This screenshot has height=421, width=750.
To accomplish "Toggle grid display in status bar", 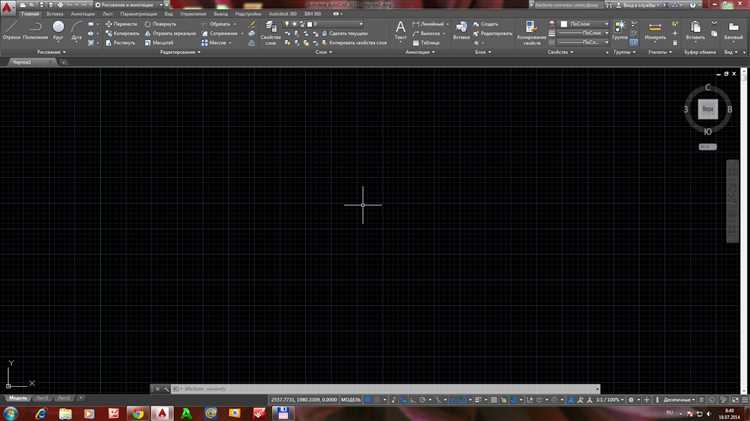I will pos(368,399).
